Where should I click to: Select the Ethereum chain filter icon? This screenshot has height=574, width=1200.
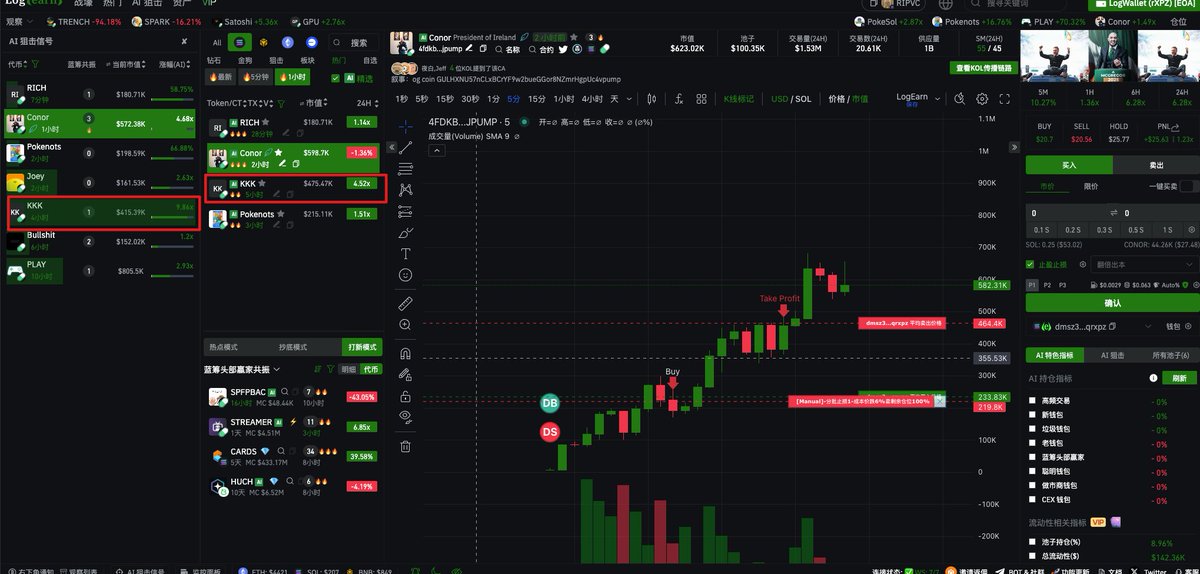288,43
